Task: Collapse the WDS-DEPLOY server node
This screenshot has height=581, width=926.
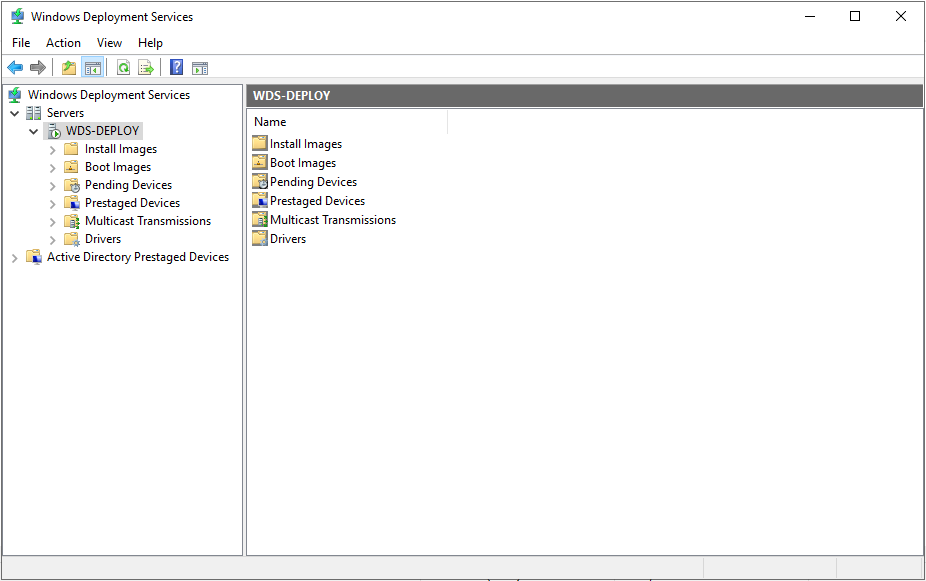Action: pyautogui.click(x=34, y=131)
